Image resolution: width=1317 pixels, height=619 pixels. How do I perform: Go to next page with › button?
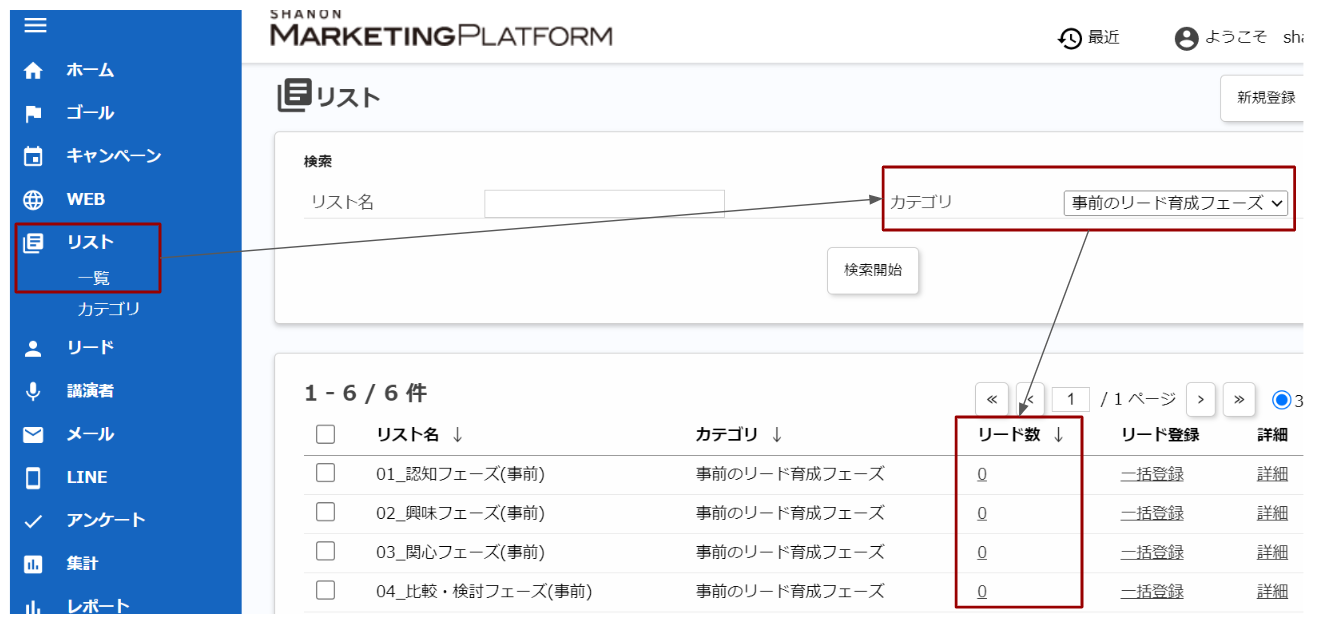[x=1200, y=399]
